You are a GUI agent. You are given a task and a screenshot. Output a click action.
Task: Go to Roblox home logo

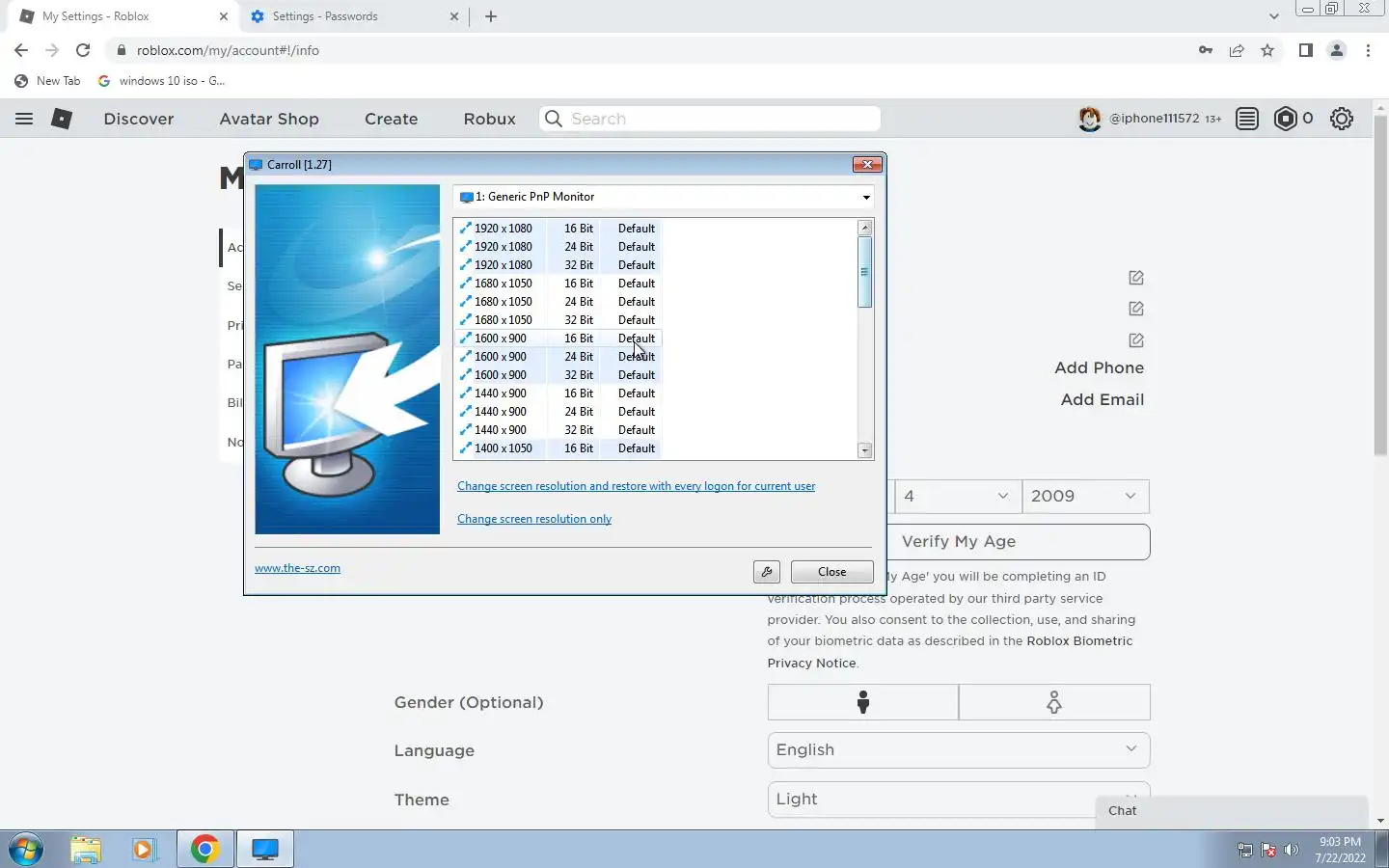click(x=62, y=119)
